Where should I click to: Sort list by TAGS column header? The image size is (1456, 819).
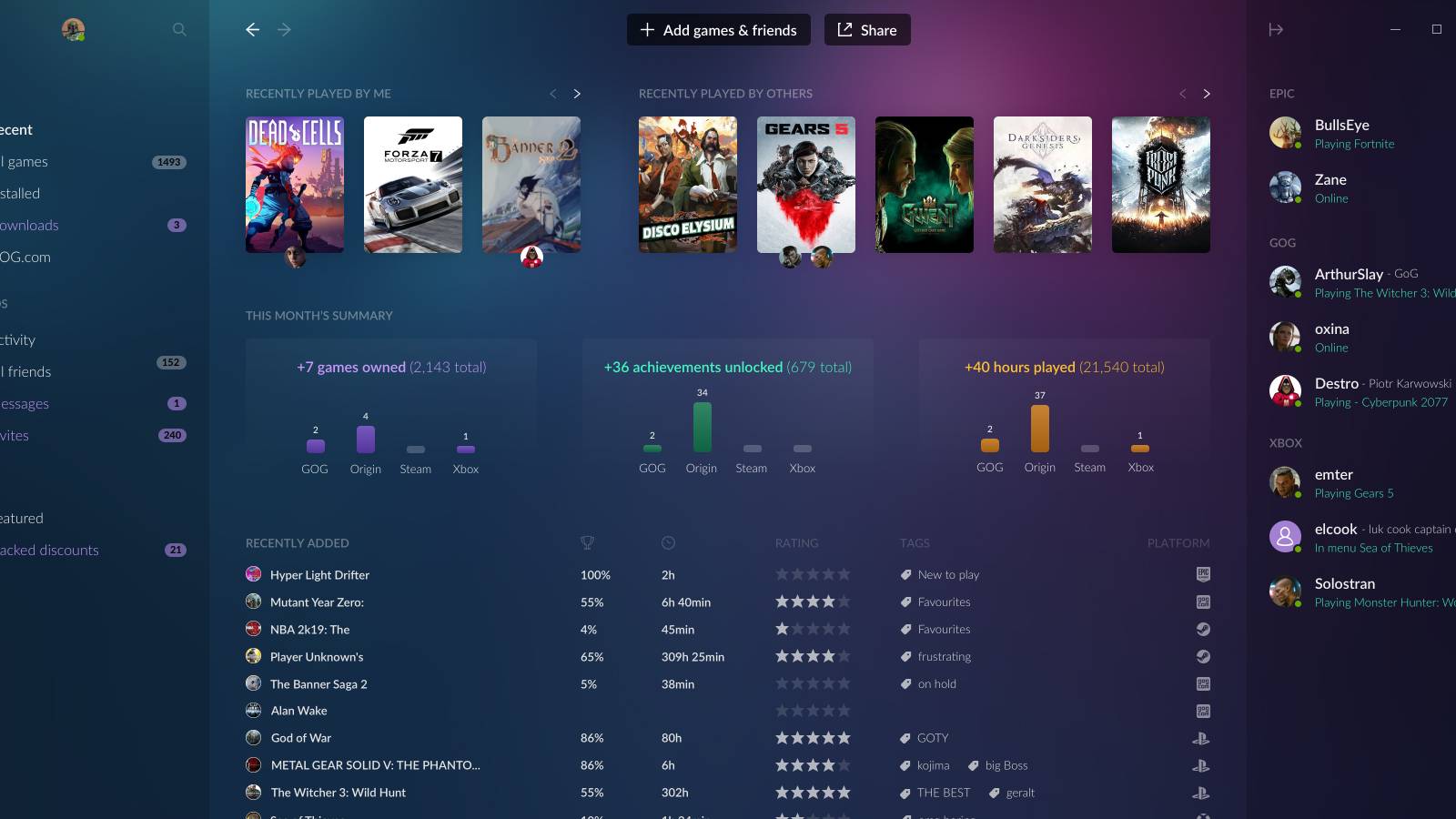coord(915,543)
